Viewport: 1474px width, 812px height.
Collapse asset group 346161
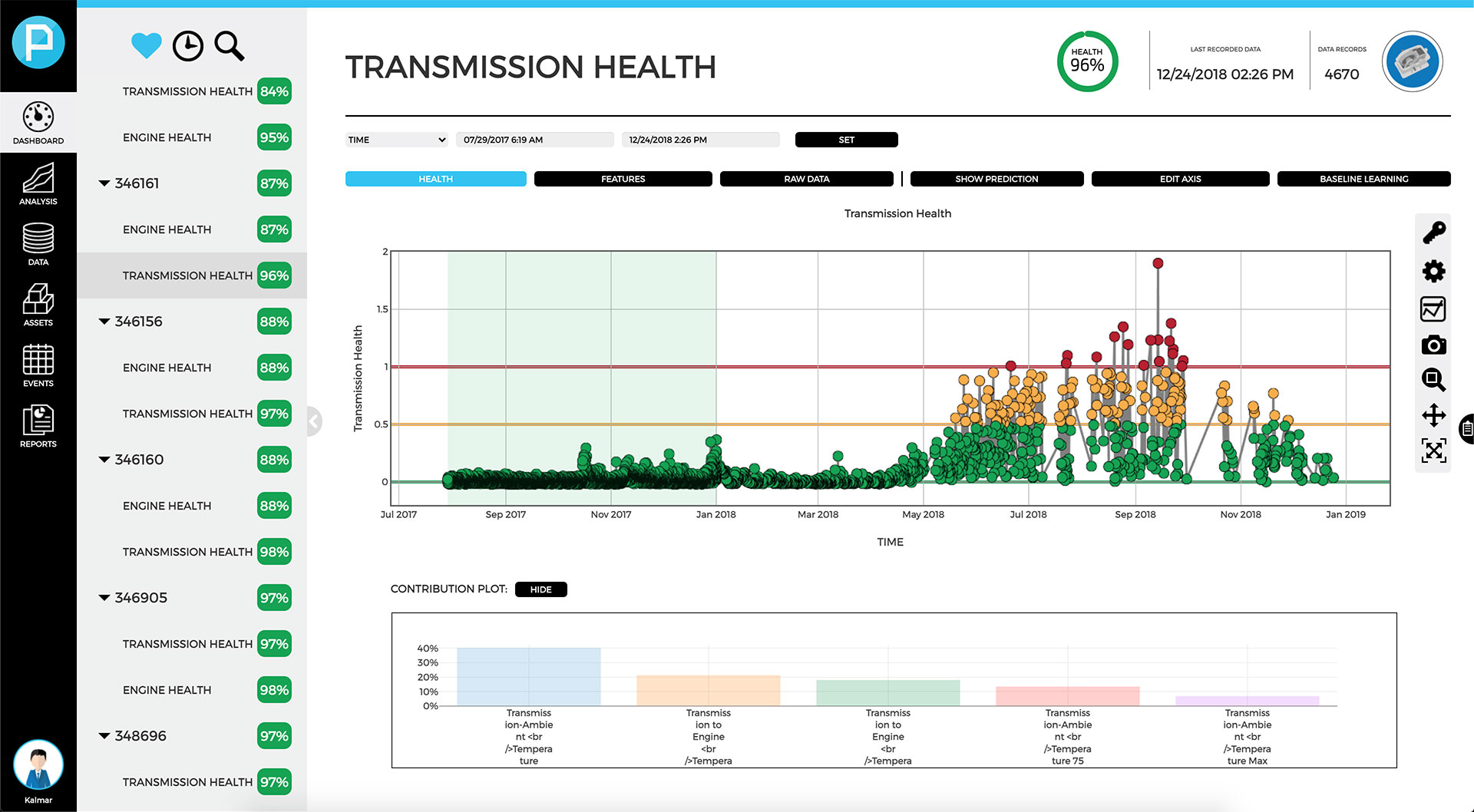104,183
